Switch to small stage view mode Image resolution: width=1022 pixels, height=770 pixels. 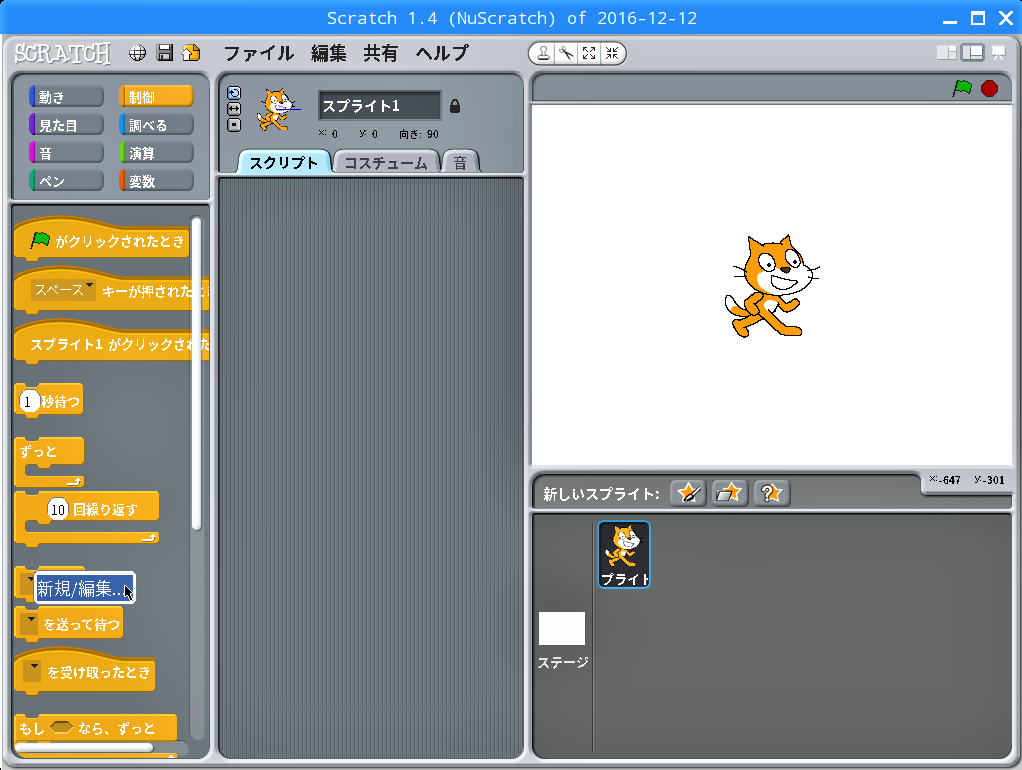pos(946,53)
